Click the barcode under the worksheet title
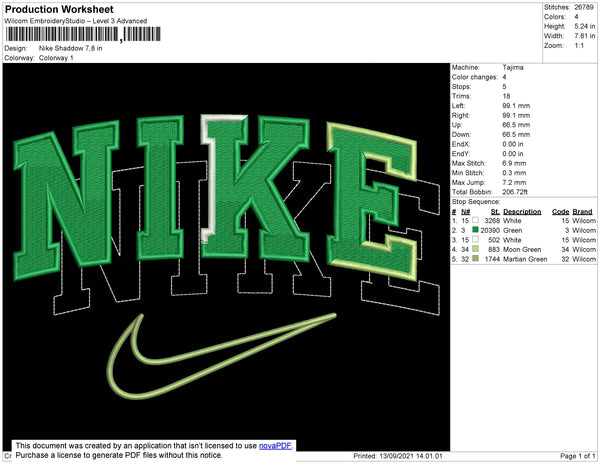The width and height of the screenshot is (600, 464). coord(83,35)
